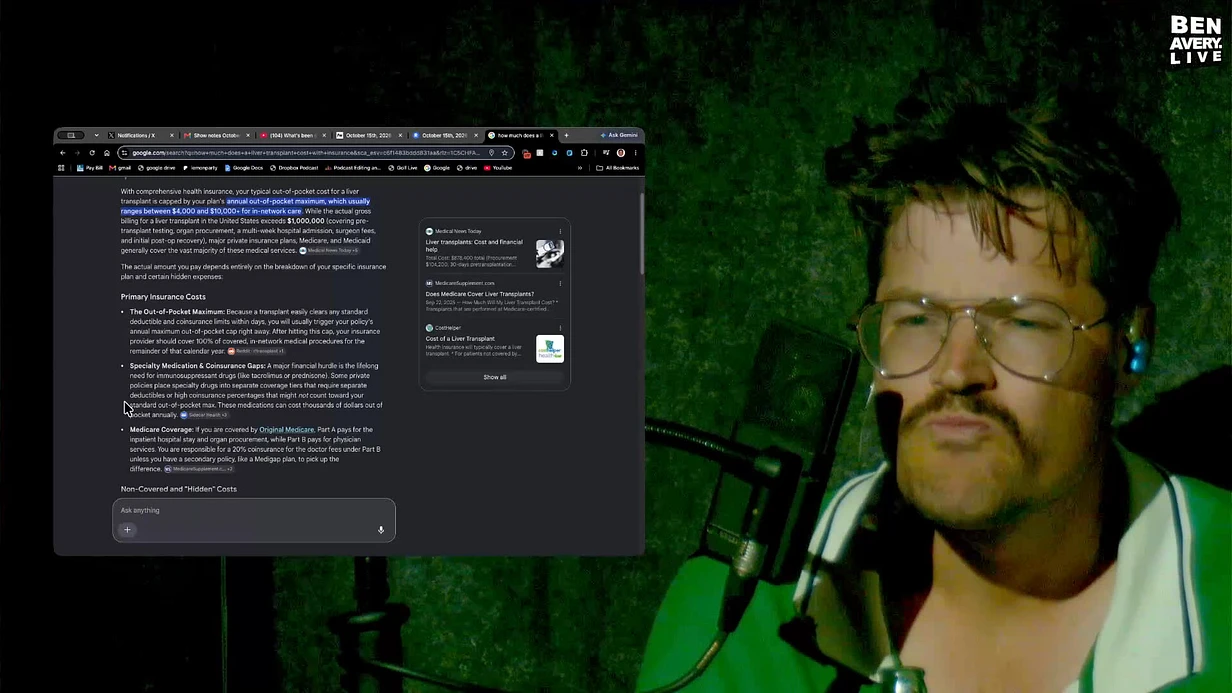The image size is (1232, 693).
Task: Open the home page icon in toolbar
Action: point(107,153)
